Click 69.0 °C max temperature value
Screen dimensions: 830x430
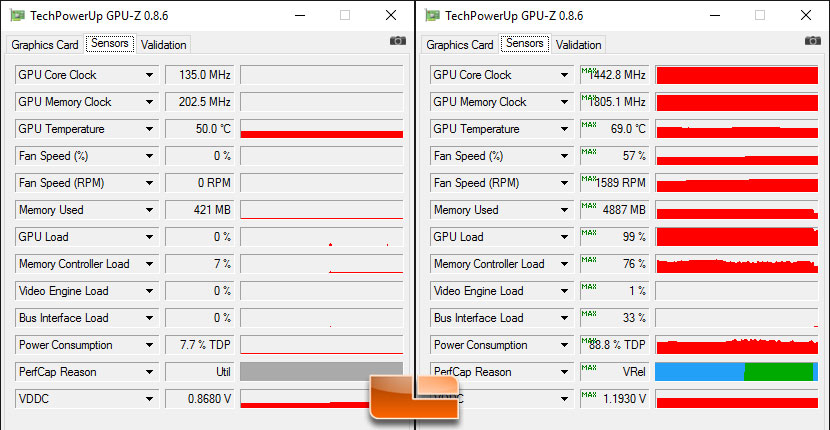(x=615, y=129)
